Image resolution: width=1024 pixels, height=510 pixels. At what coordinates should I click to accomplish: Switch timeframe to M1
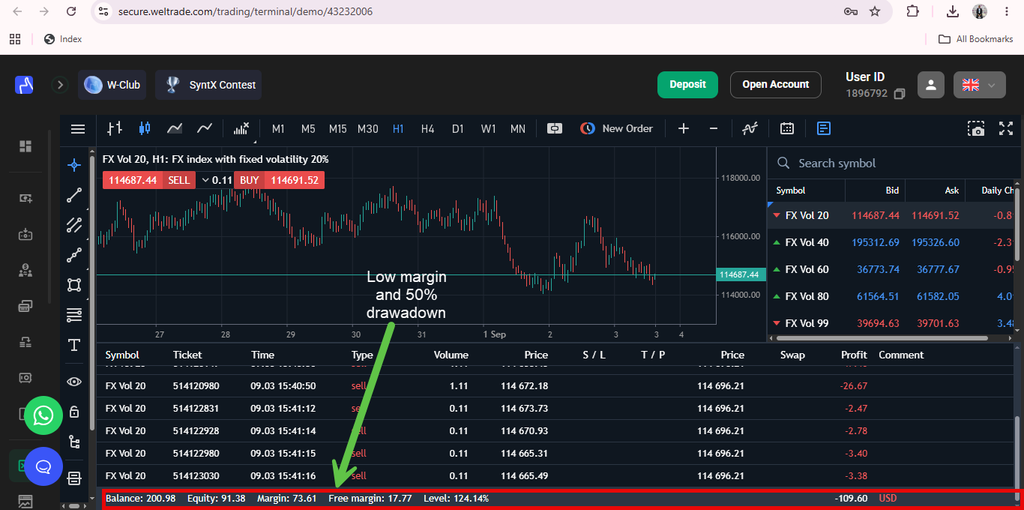(x=278, y=129)
